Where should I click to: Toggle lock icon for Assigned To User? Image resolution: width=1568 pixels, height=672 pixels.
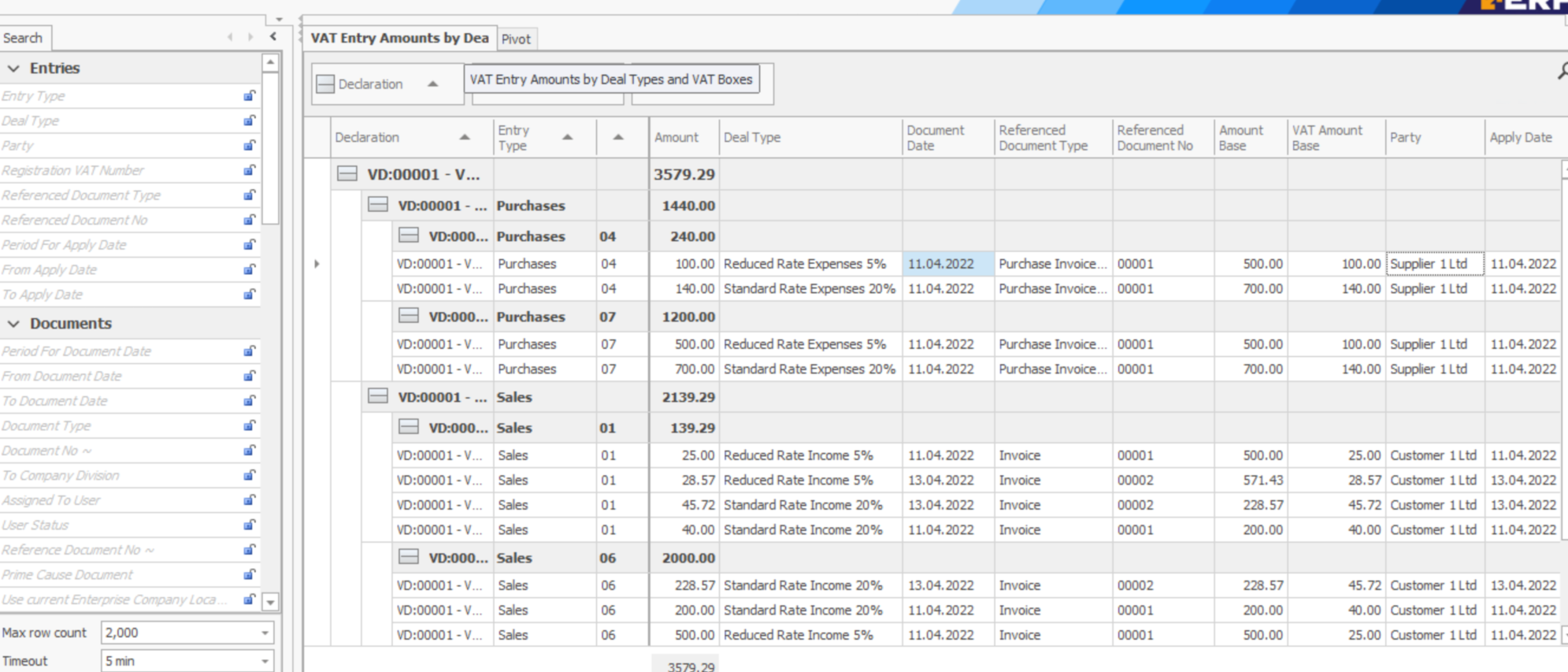[249, 500]
